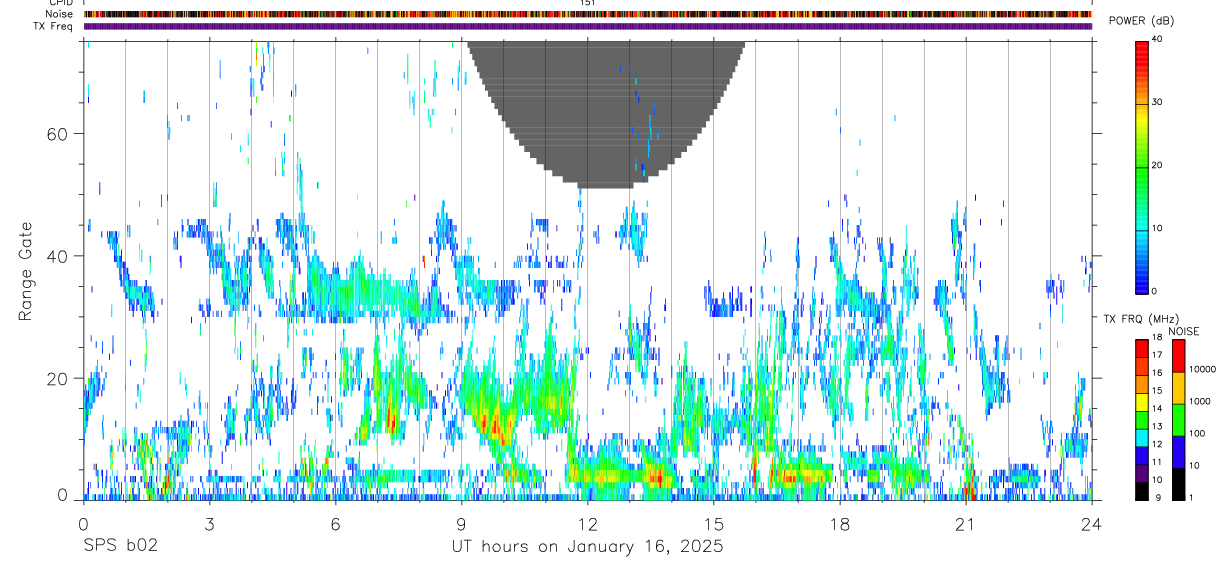Click the 1000 label in NOISE legend

(x=1198, y=402)
